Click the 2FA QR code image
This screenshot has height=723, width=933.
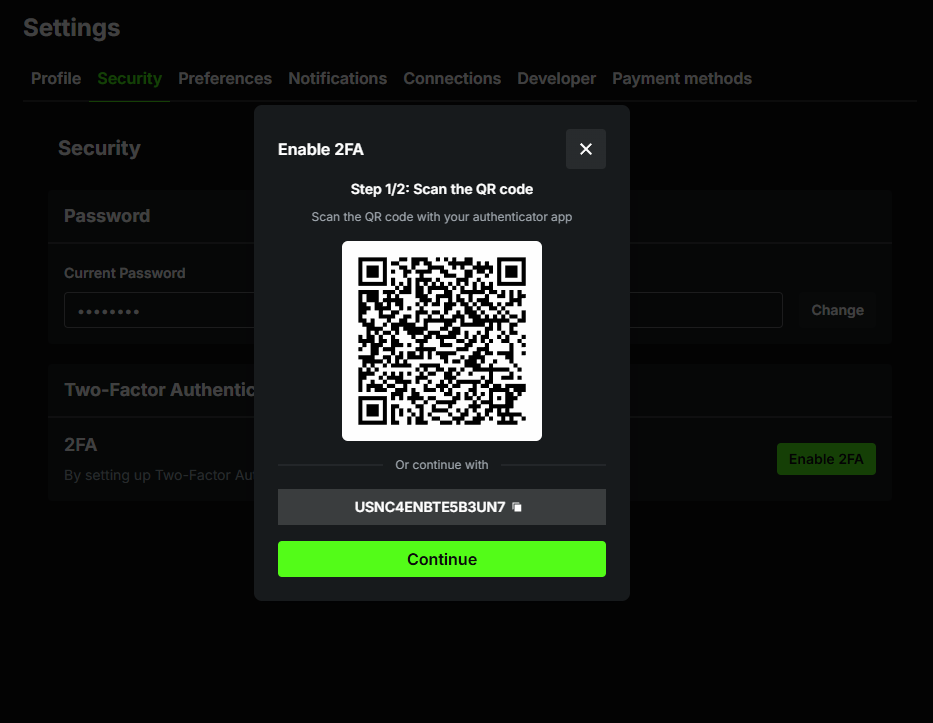point(442,341)
